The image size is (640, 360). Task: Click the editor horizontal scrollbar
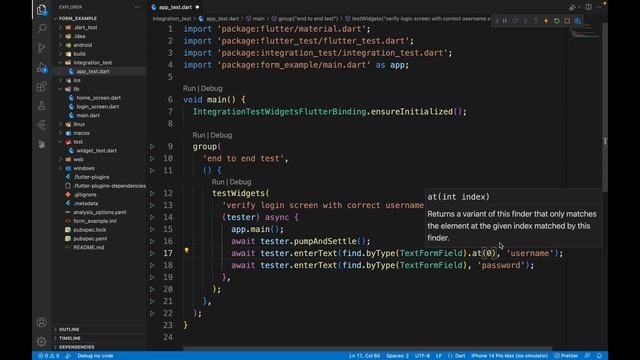point(367,349)
